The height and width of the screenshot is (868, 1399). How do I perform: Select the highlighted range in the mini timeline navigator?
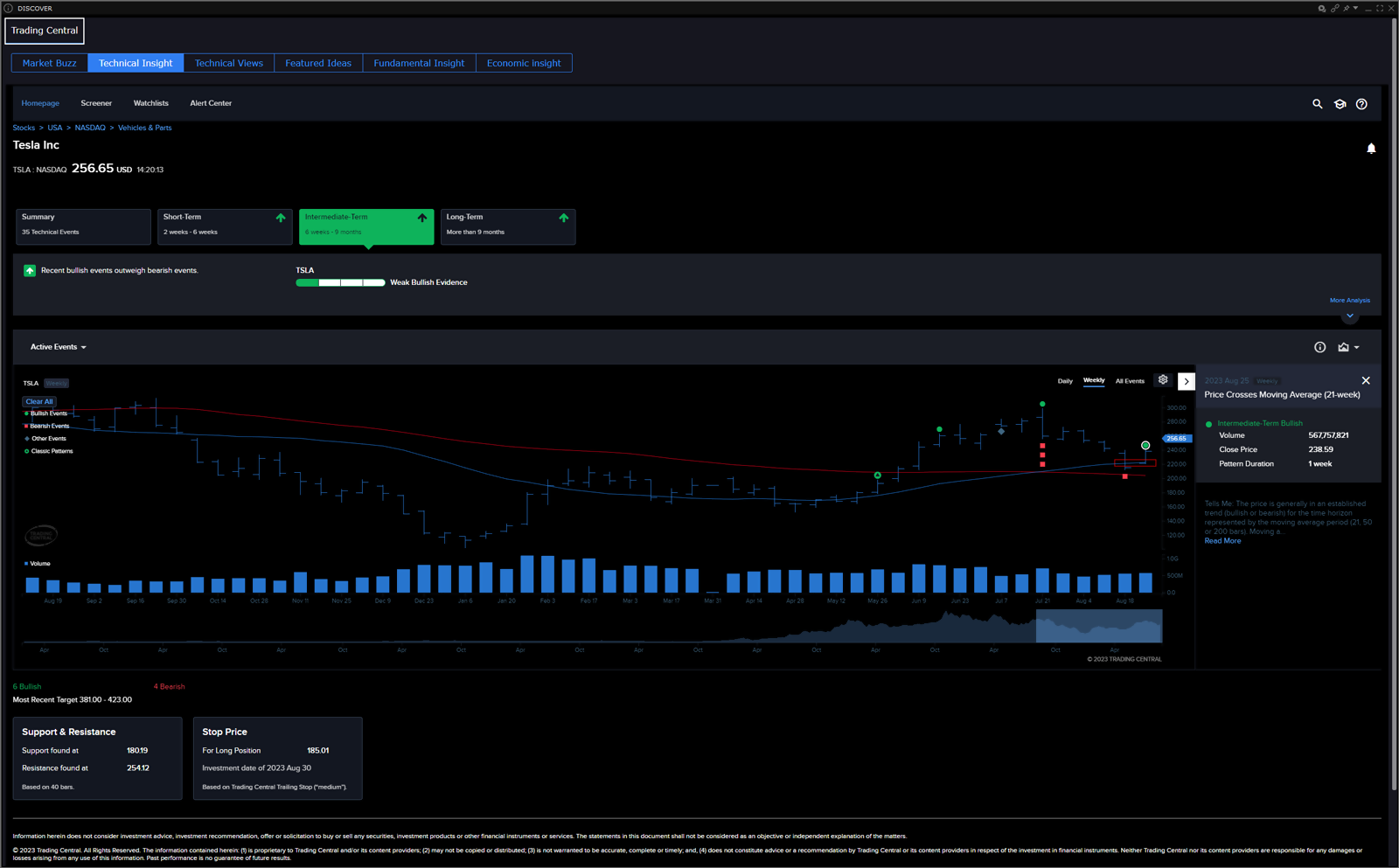coord(1098,626)
